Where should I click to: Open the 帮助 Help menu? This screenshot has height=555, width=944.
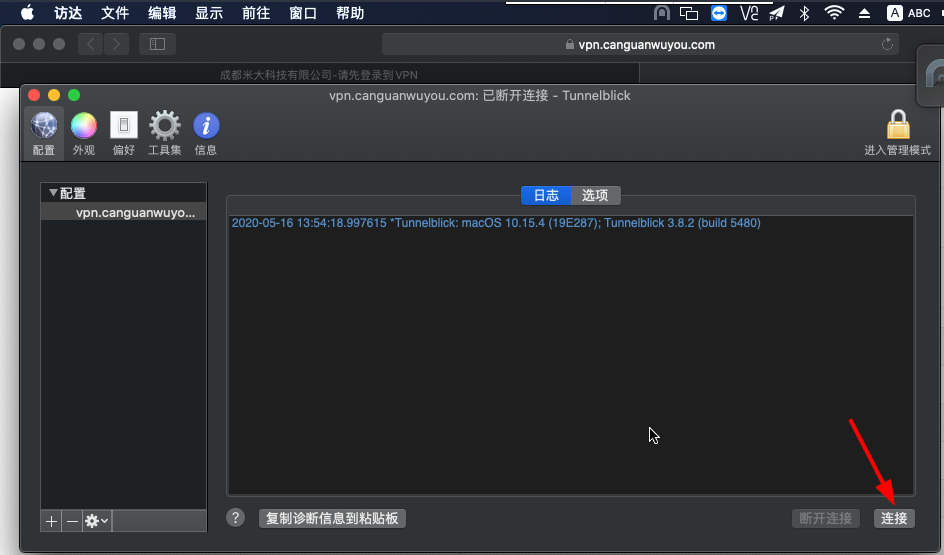click(x=350, y=13)
